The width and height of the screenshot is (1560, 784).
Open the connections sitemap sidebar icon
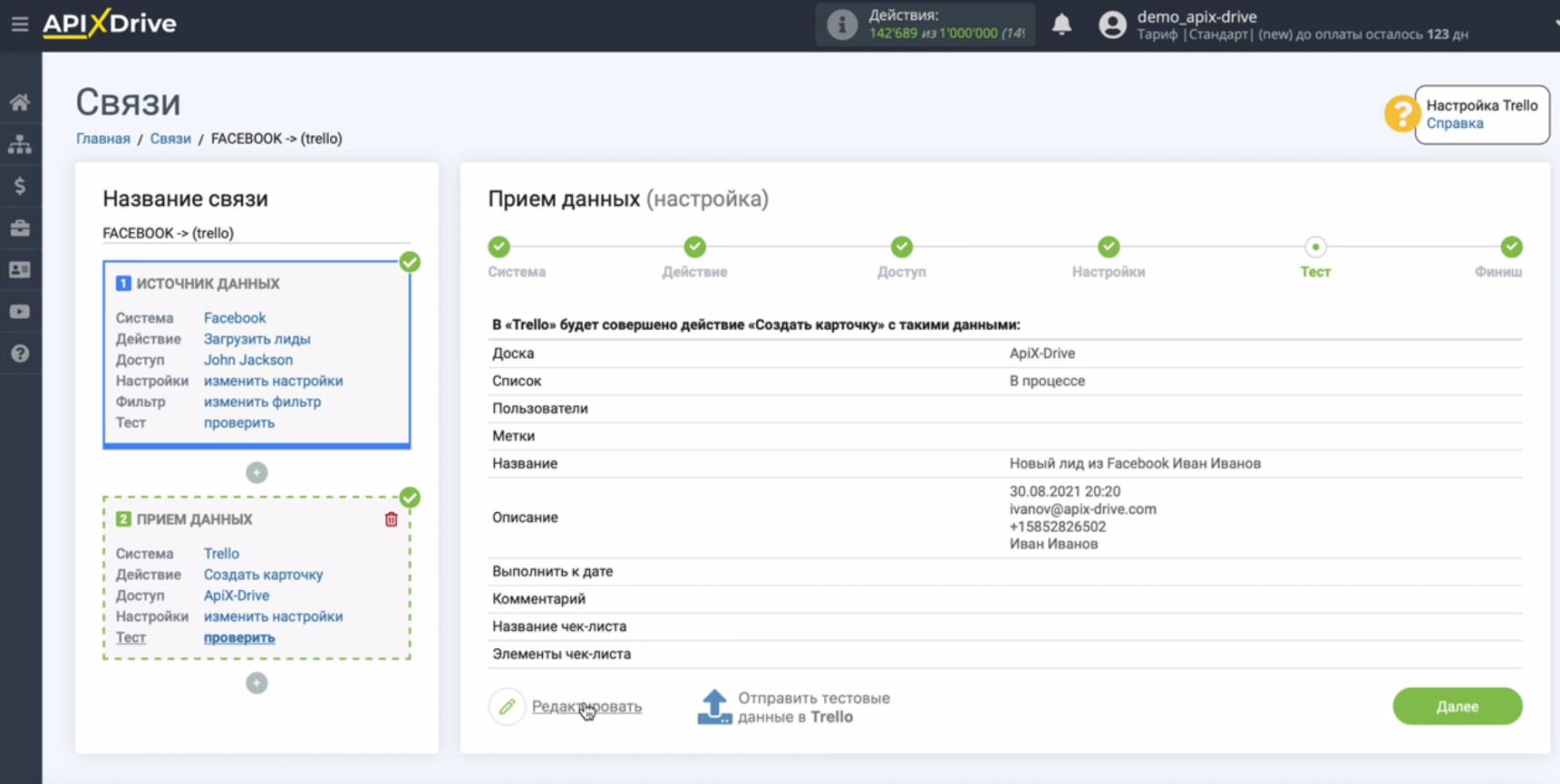coord(20,144)
